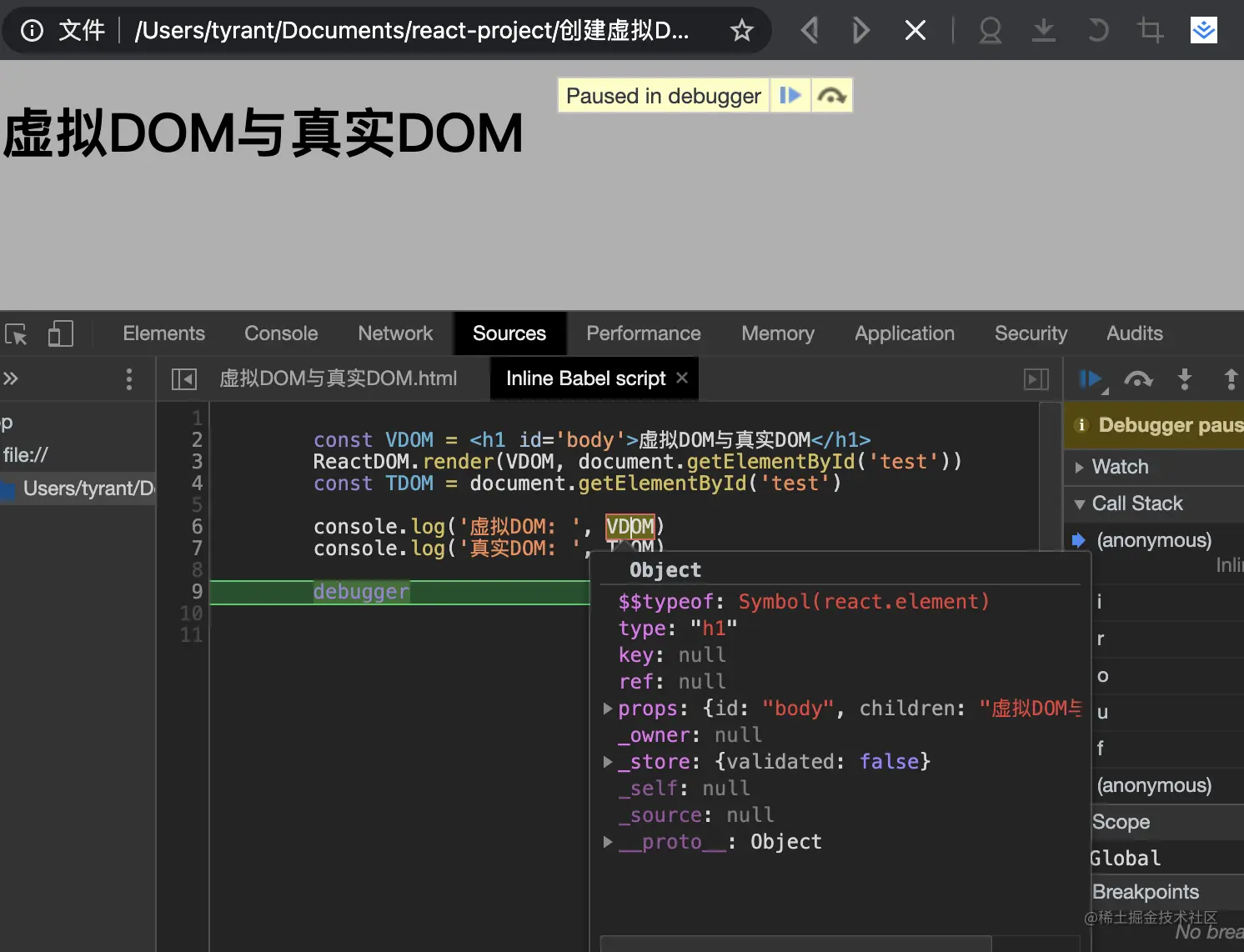Click line number 6 in the gutter
This screenshot has width=1244, height=952.
pyautogui.click(x=197, y=527)
